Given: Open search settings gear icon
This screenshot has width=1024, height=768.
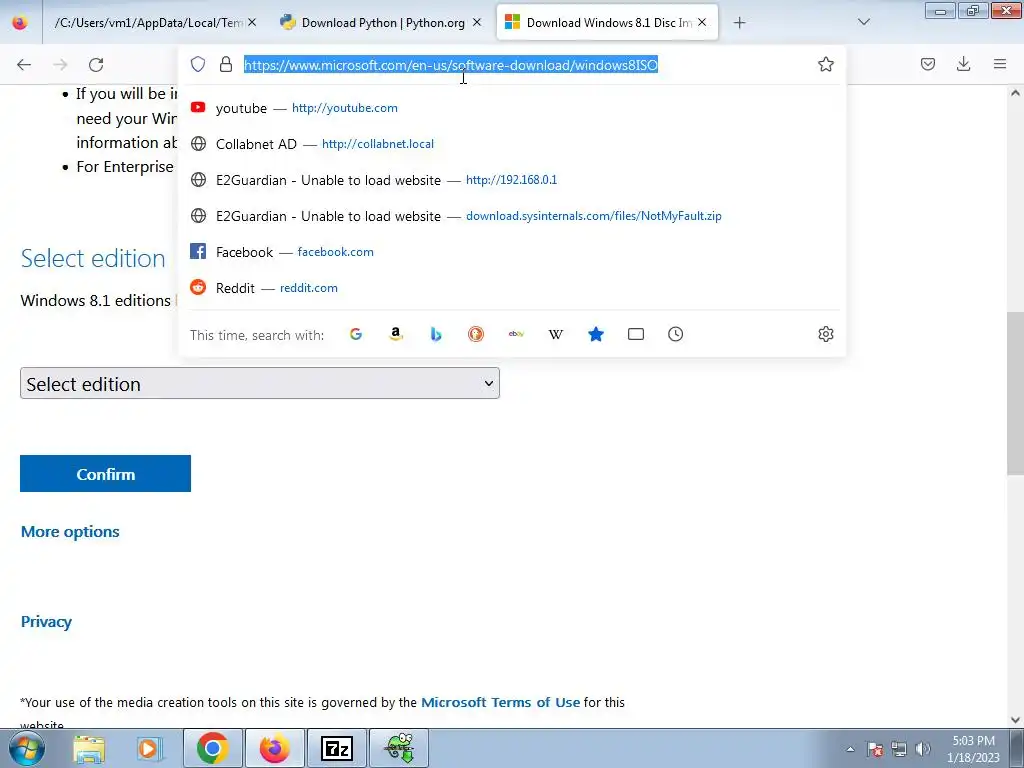Looking at the screenshot, I should [825, 334].
